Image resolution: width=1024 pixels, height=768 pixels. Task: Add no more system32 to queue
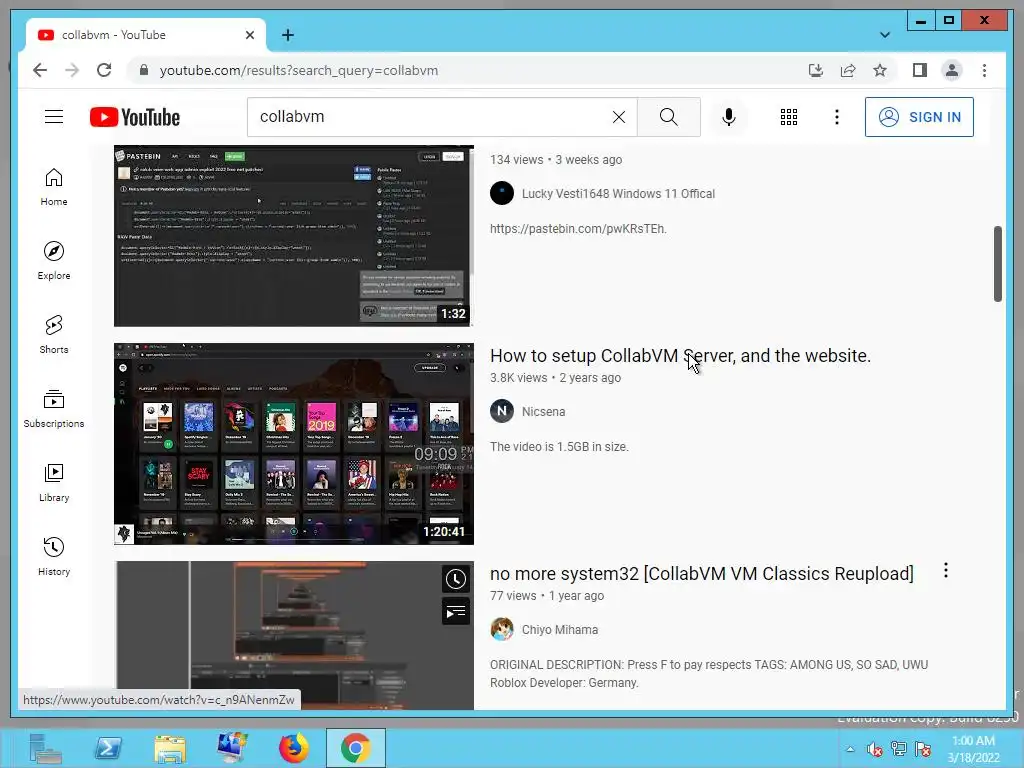click(456, 612)
